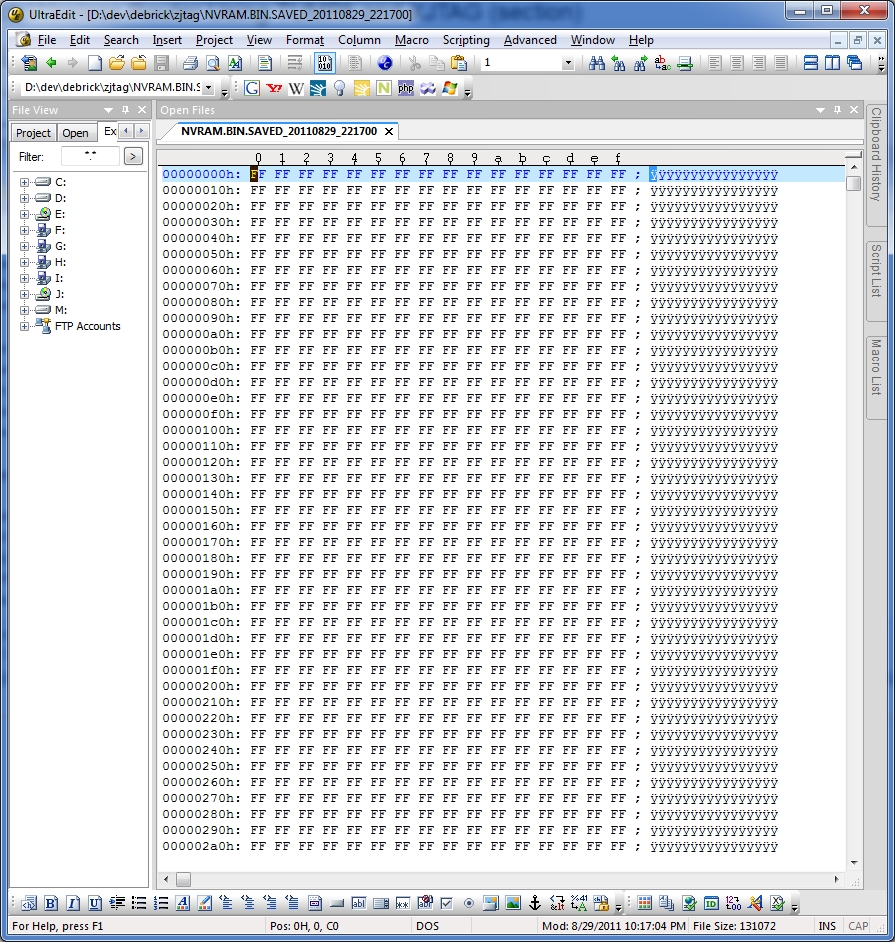The height and width of the screenshot is (942, 895).
Task: Toggle pin on File View panel
Action: coord(125,110)
